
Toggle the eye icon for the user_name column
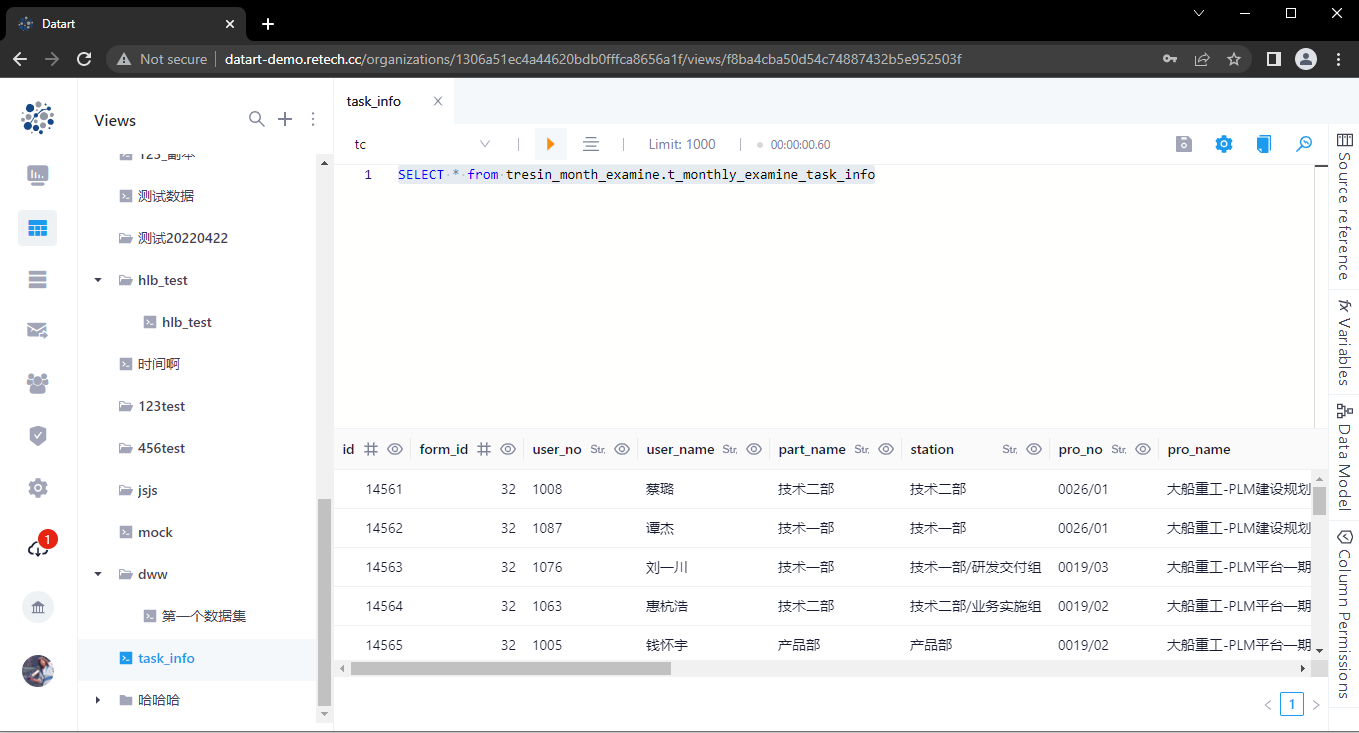(x=754, y=449)
